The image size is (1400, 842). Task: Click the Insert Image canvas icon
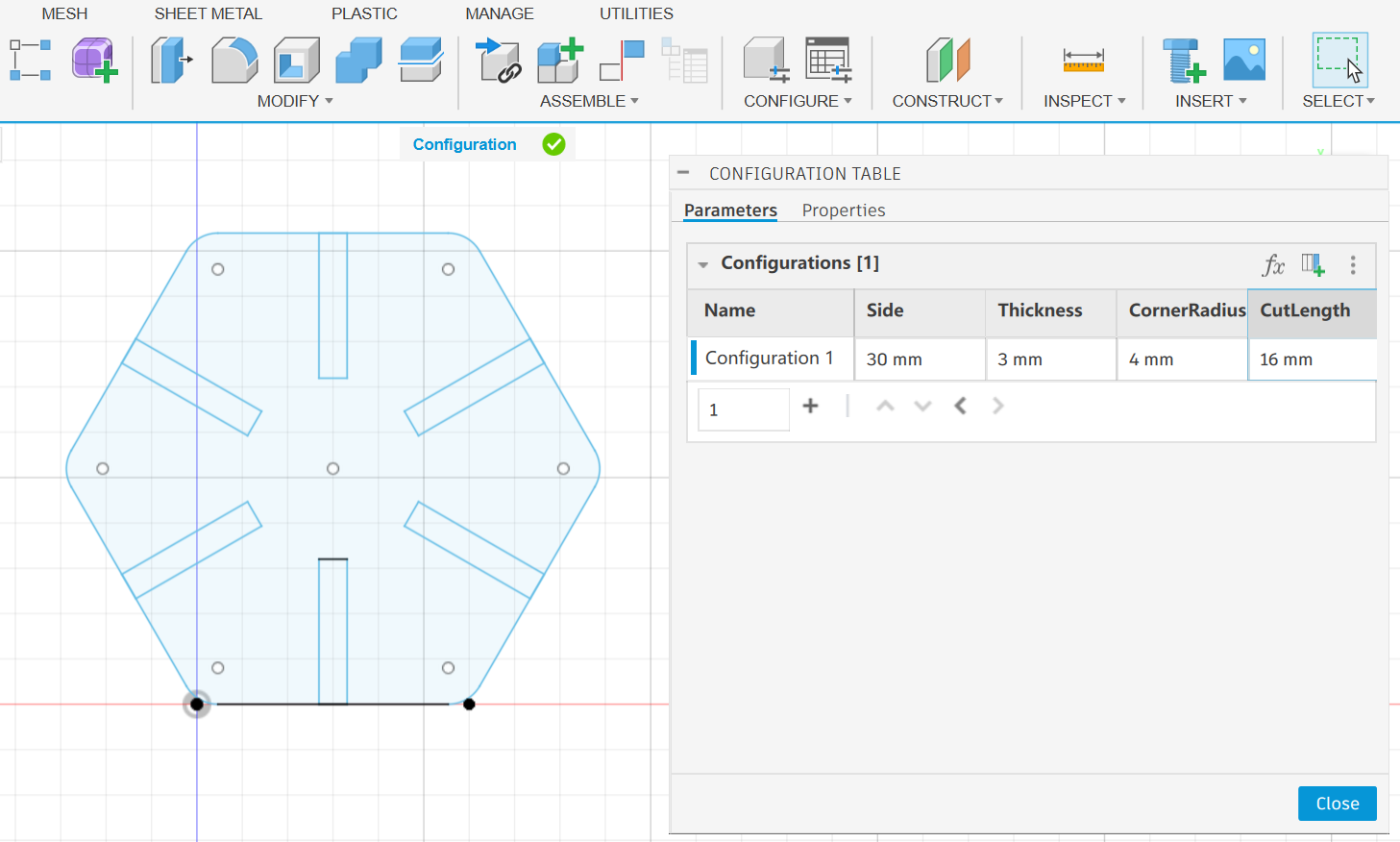pos(1244,60)
